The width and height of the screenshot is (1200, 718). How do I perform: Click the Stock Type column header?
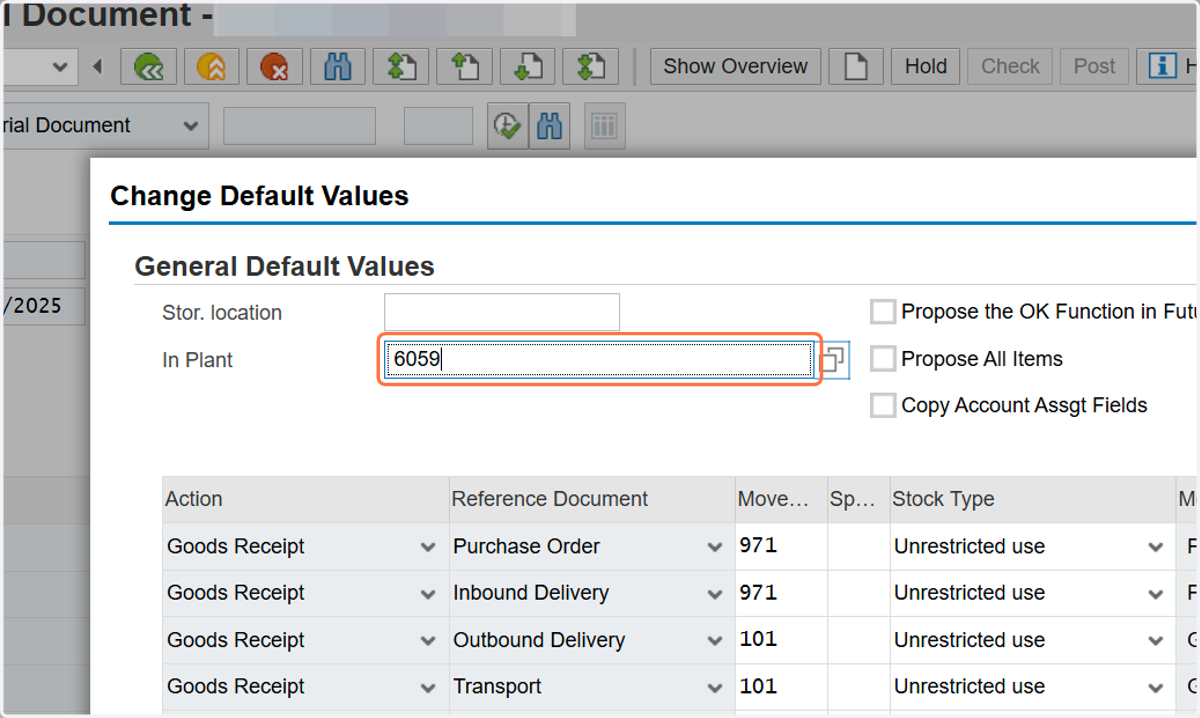pos(1033,499)
